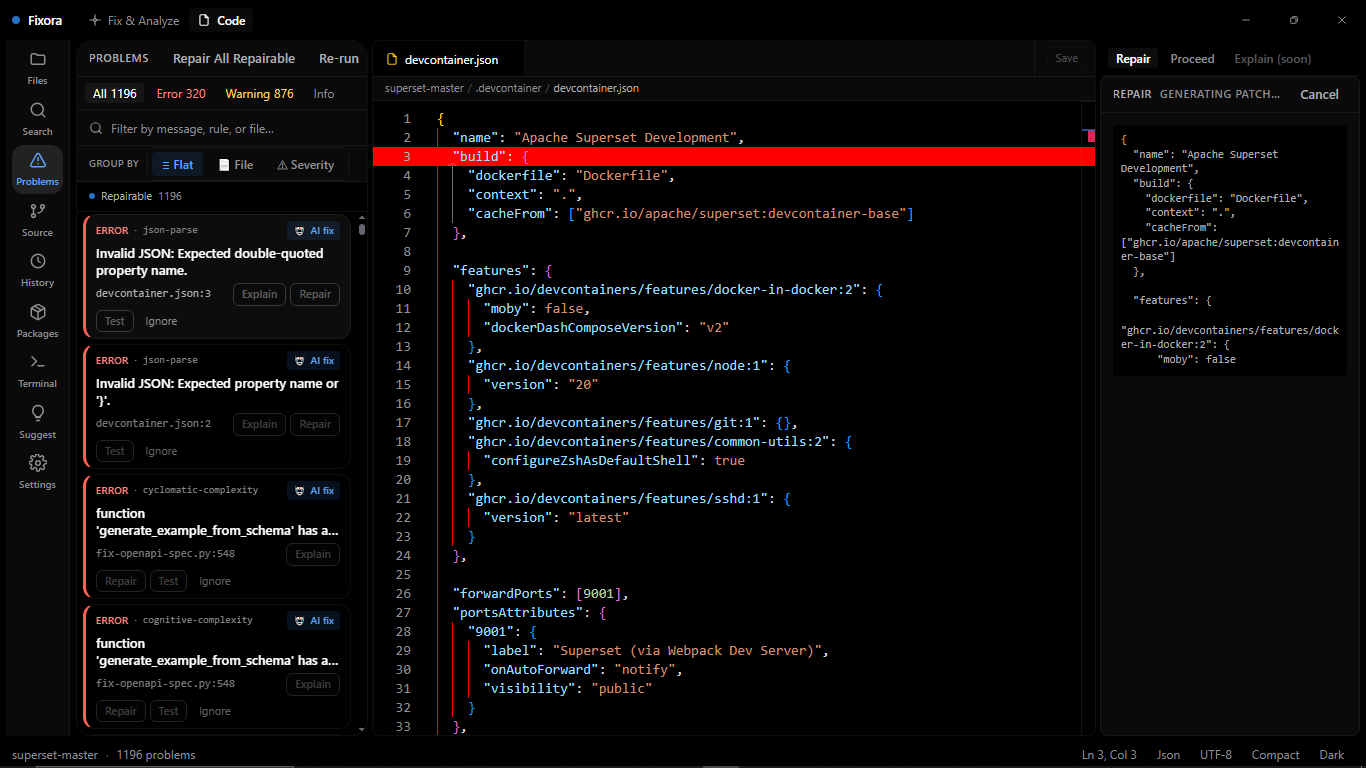
Task: Open the Terminal sidebar icon
Action: click(x=37, y=371)
